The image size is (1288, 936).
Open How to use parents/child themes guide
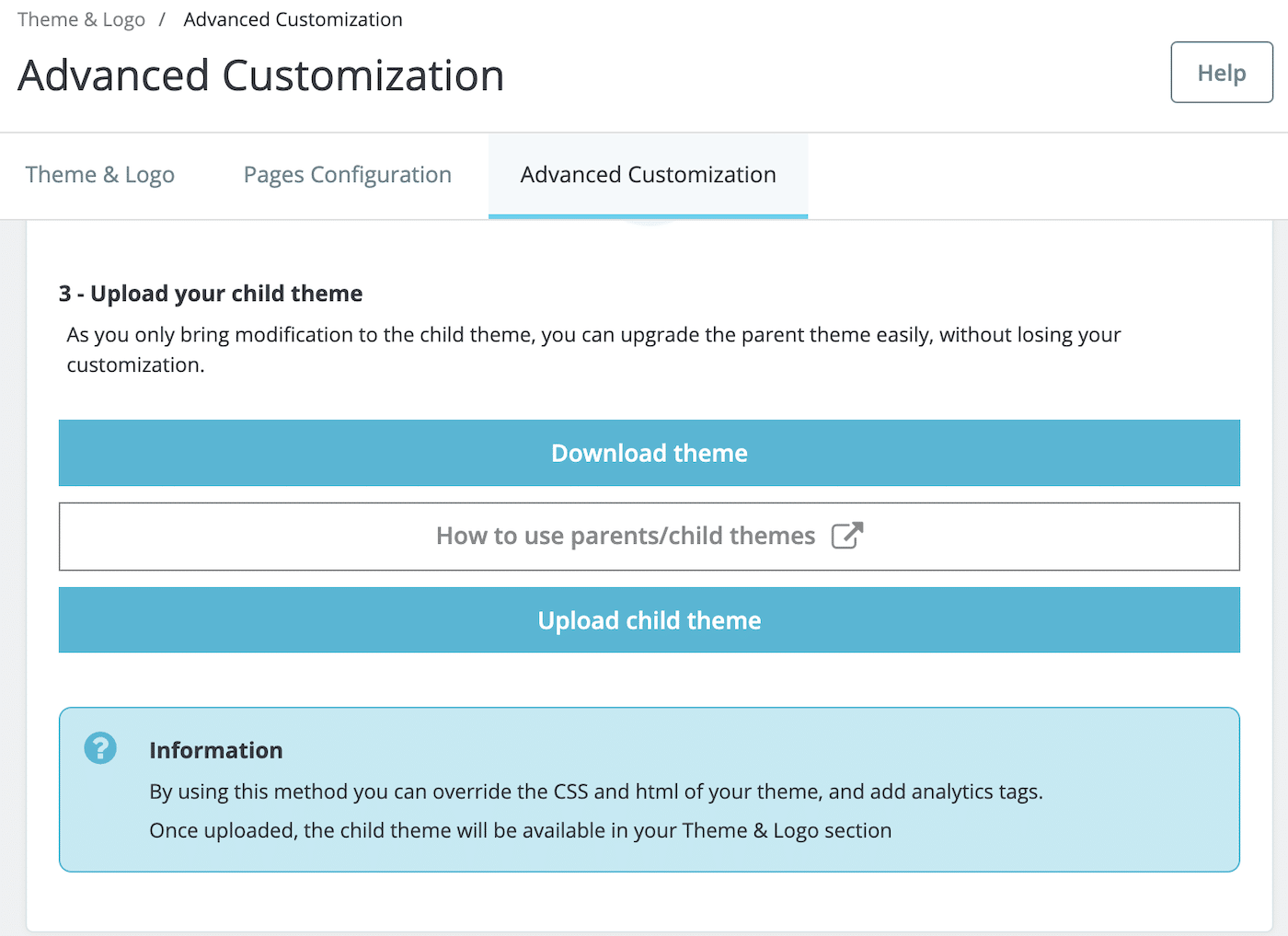[x=650, y=536]
